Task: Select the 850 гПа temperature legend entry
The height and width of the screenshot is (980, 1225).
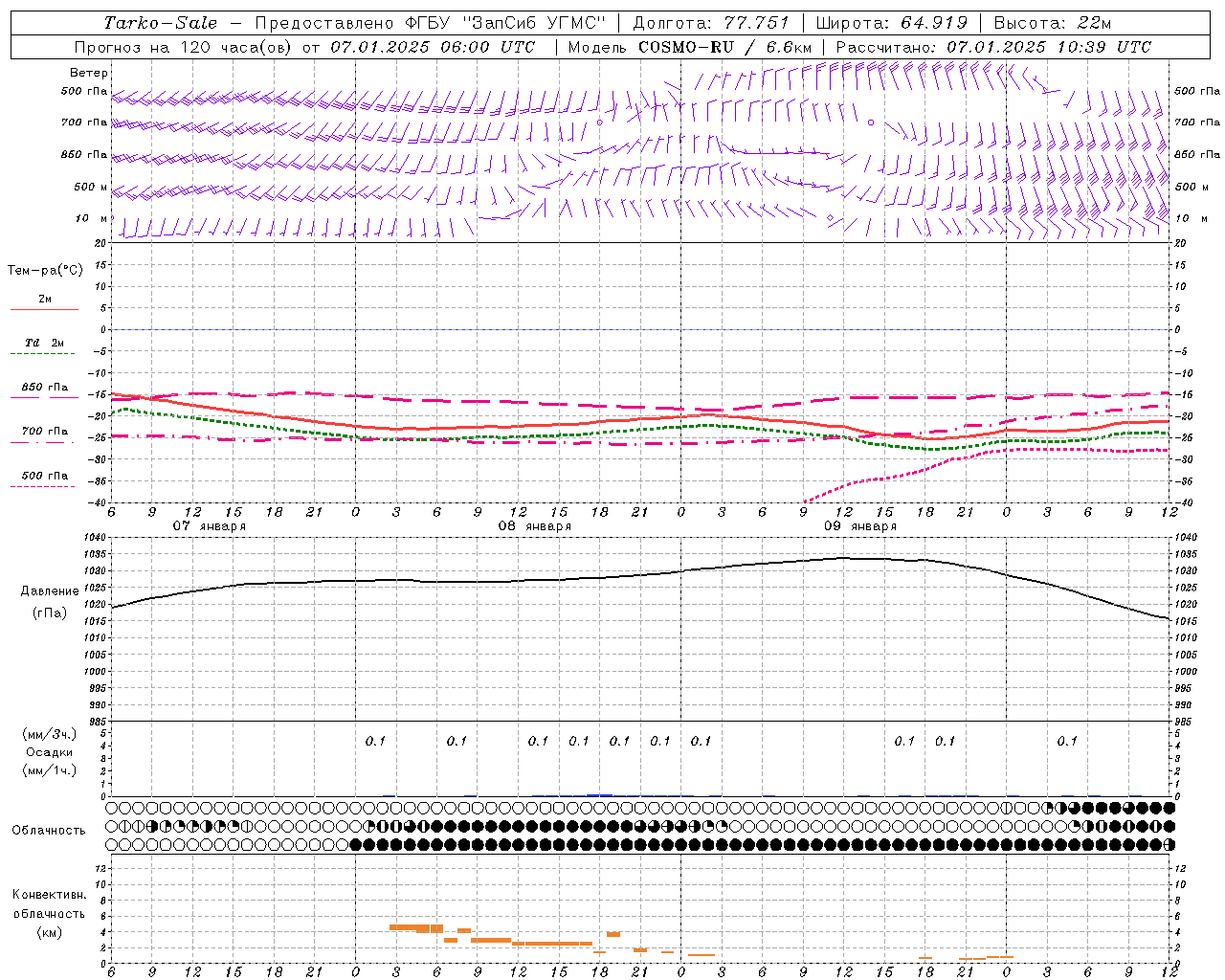Action: click(45, 391)
